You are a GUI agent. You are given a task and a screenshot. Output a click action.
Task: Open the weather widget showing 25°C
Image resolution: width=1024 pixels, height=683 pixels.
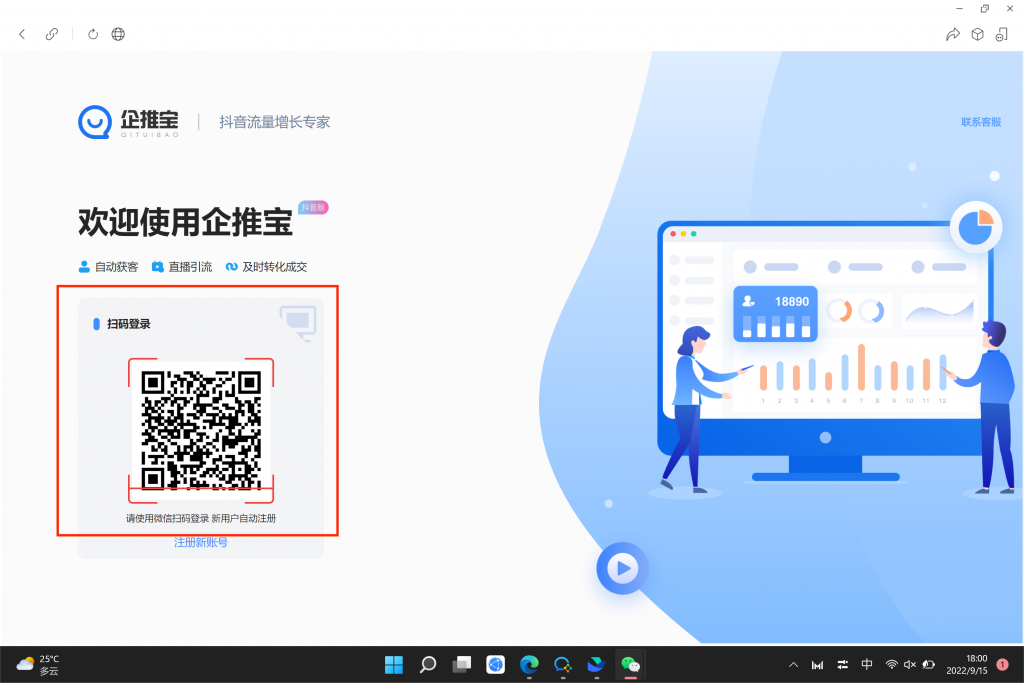(x=37, y=665)
